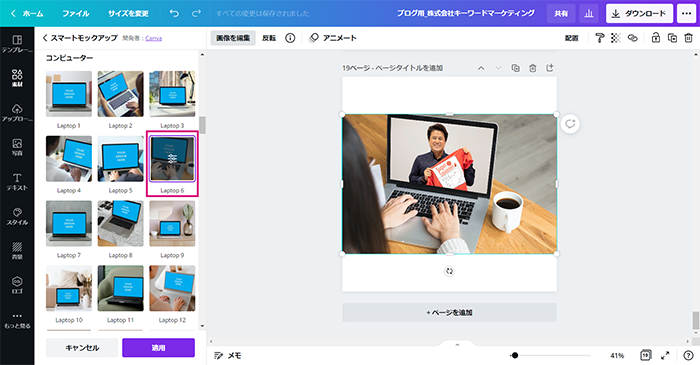The height and width of the screenshot is (365, 700).
Task: Open the Text (テキスト) sidebar panel
Action: [17, 182]
